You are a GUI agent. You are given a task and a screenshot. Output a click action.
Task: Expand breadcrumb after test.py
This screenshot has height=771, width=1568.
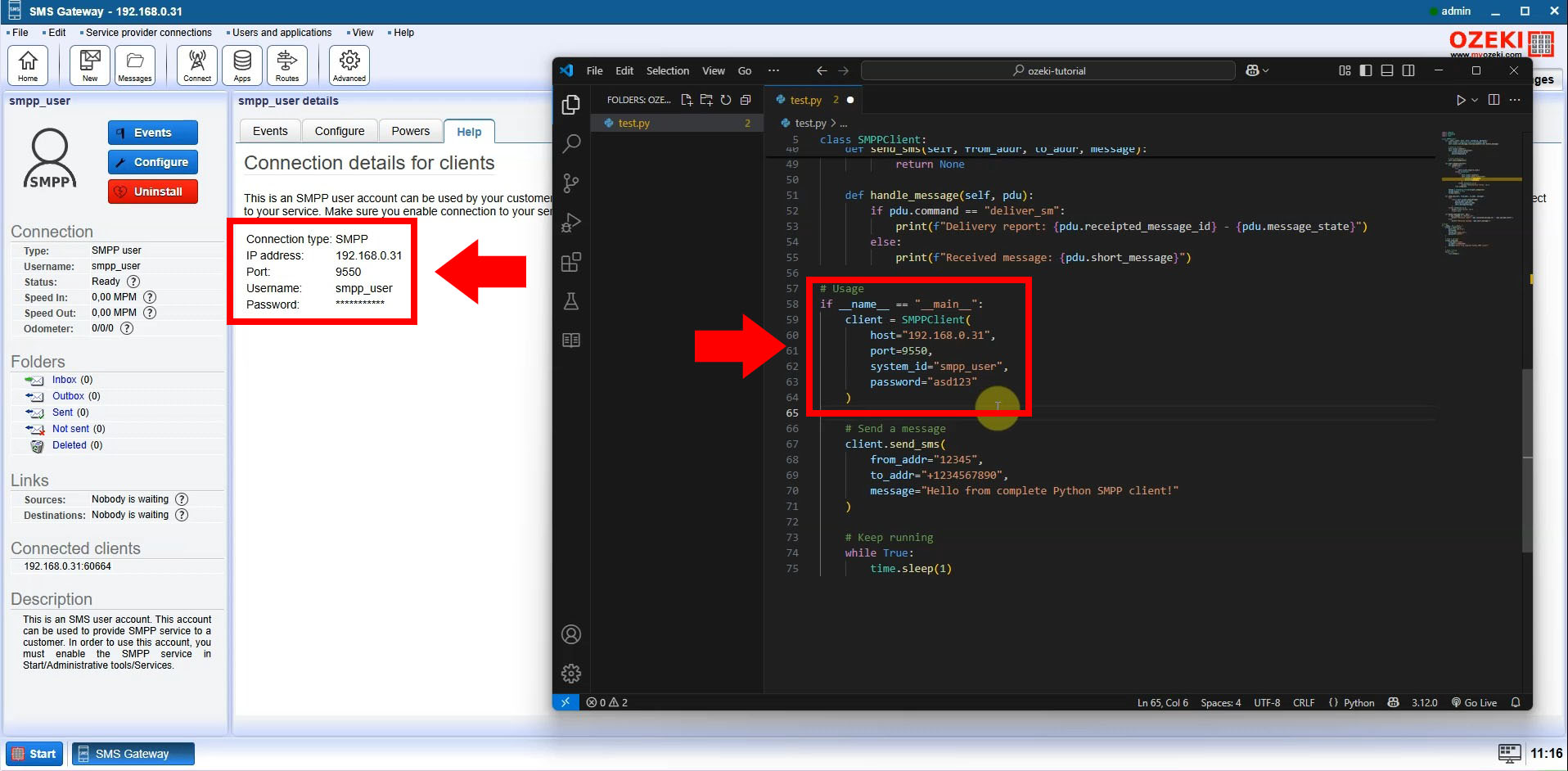[844, 123]
